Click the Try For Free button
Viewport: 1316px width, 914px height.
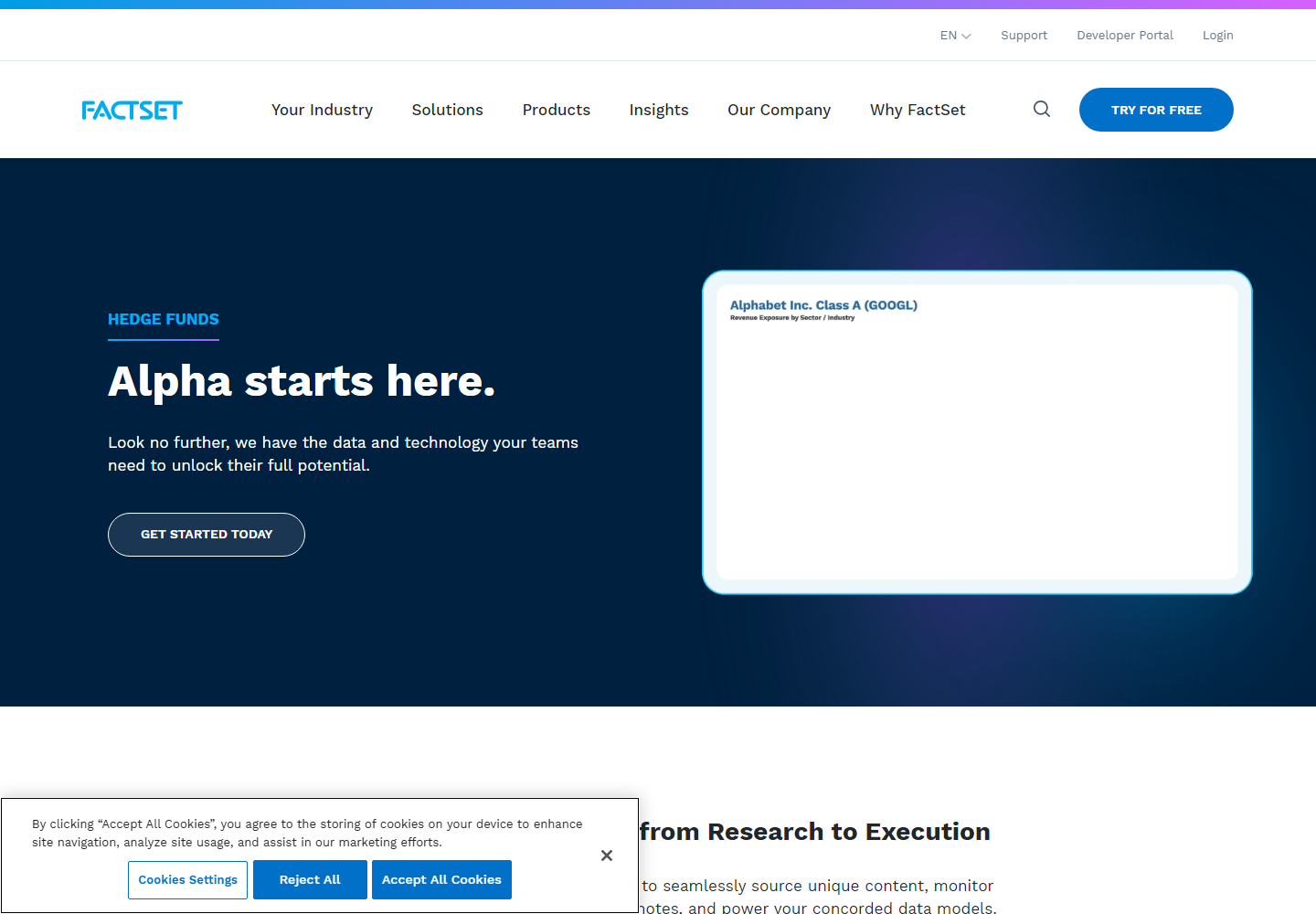tap(1156, 110)
